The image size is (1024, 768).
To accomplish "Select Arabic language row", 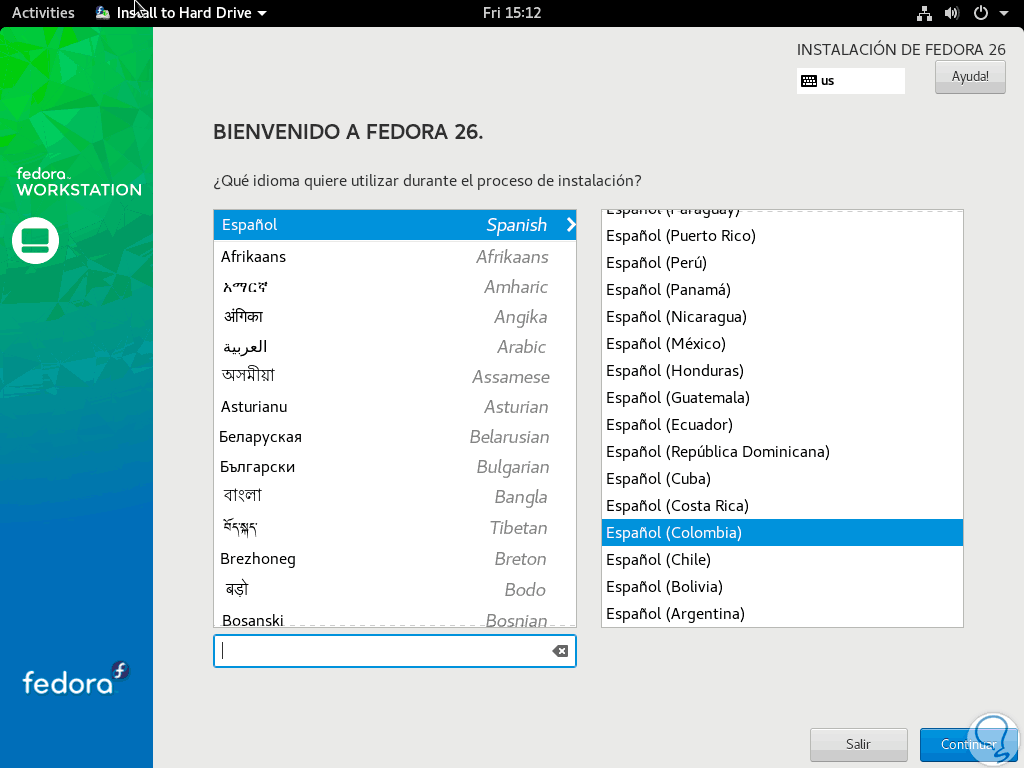I will click(x=394, y=347).
